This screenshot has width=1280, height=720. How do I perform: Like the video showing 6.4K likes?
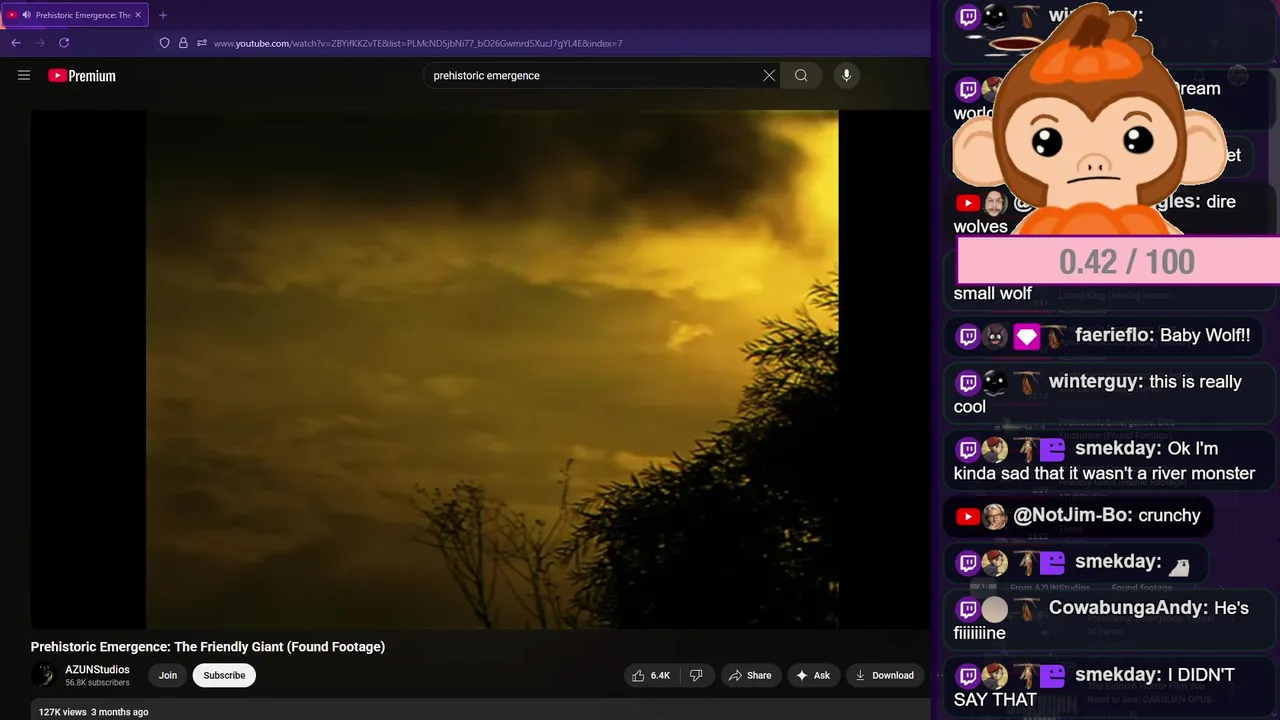[651, 675]
